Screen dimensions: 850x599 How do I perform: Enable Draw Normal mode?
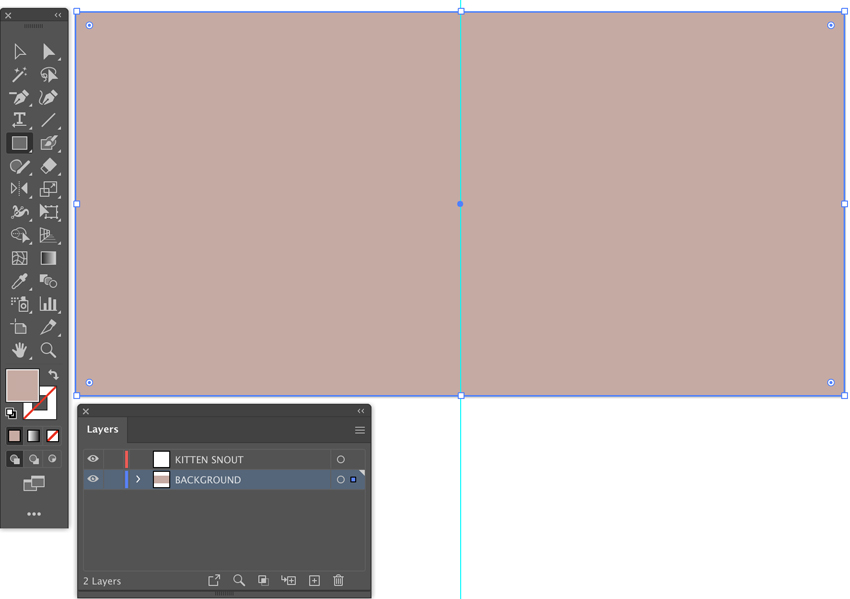[x=15, y=459]
